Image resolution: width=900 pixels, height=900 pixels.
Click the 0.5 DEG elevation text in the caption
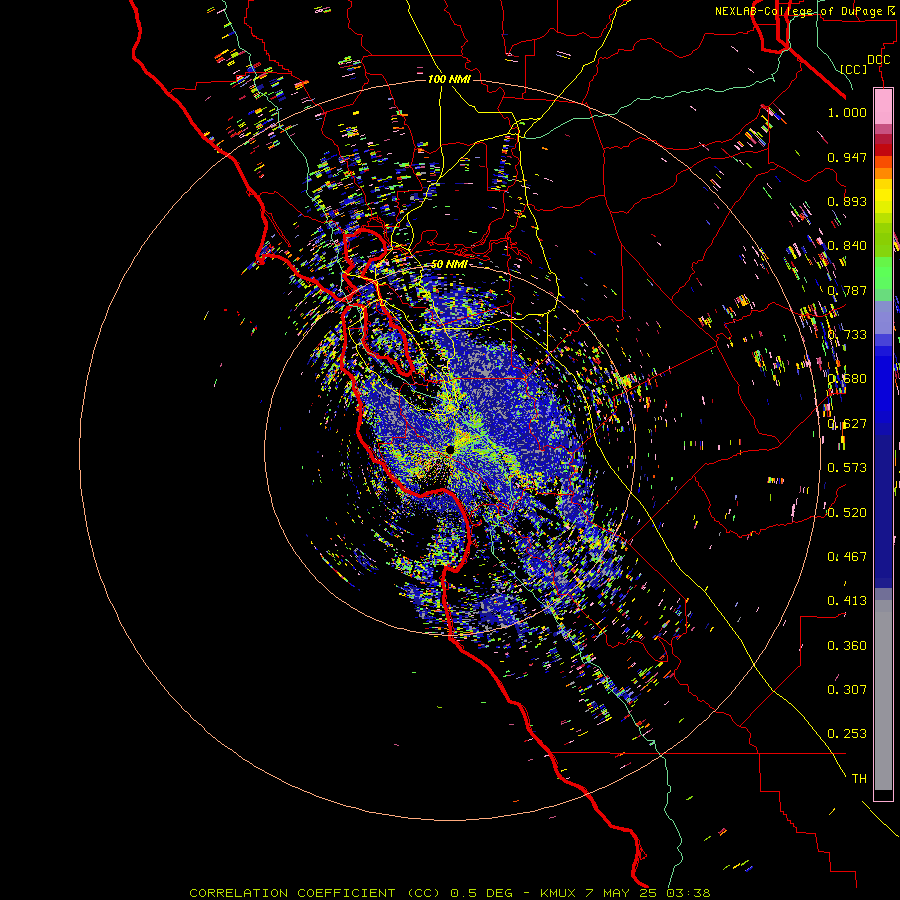pyautogui.click(x=483, y=893)
